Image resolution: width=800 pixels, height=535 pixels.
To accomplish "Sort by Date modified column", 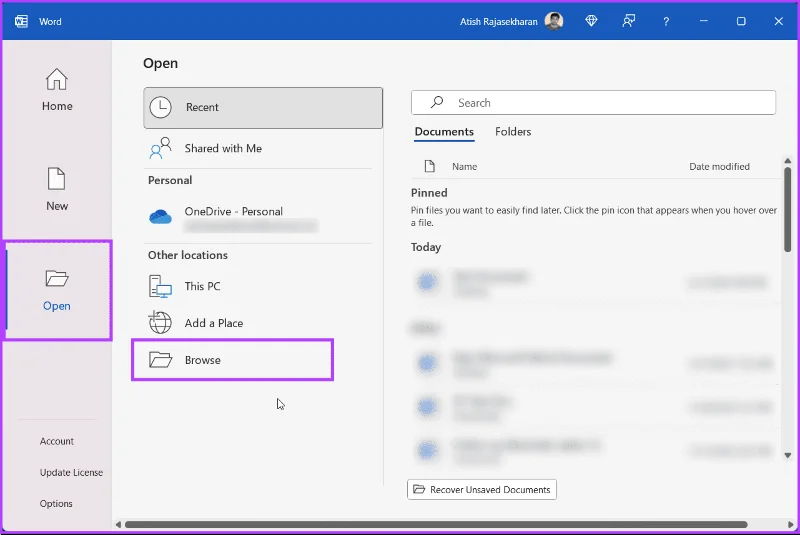I will tap(719, 166).
